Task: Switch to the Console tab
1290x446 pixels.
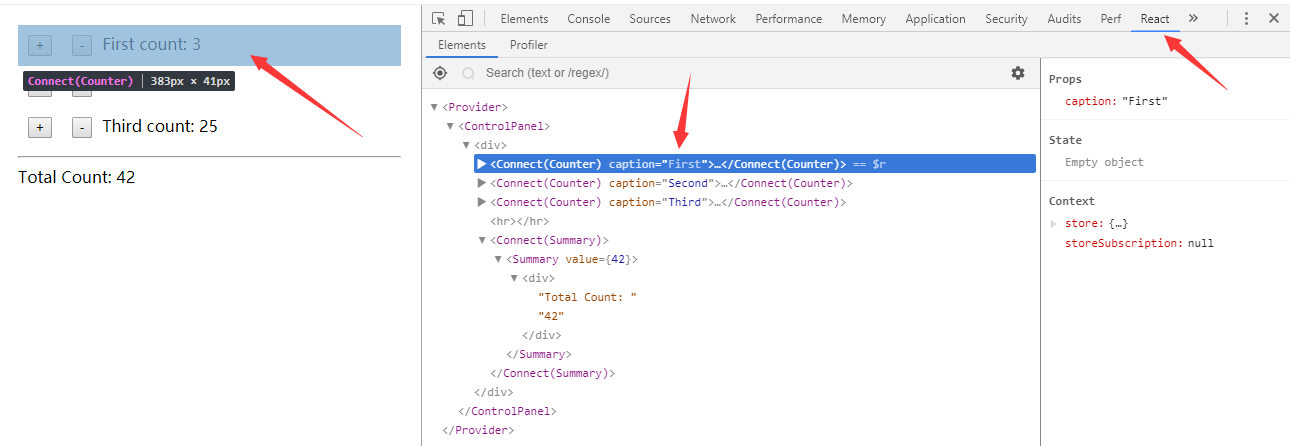Action: (589, 19)
